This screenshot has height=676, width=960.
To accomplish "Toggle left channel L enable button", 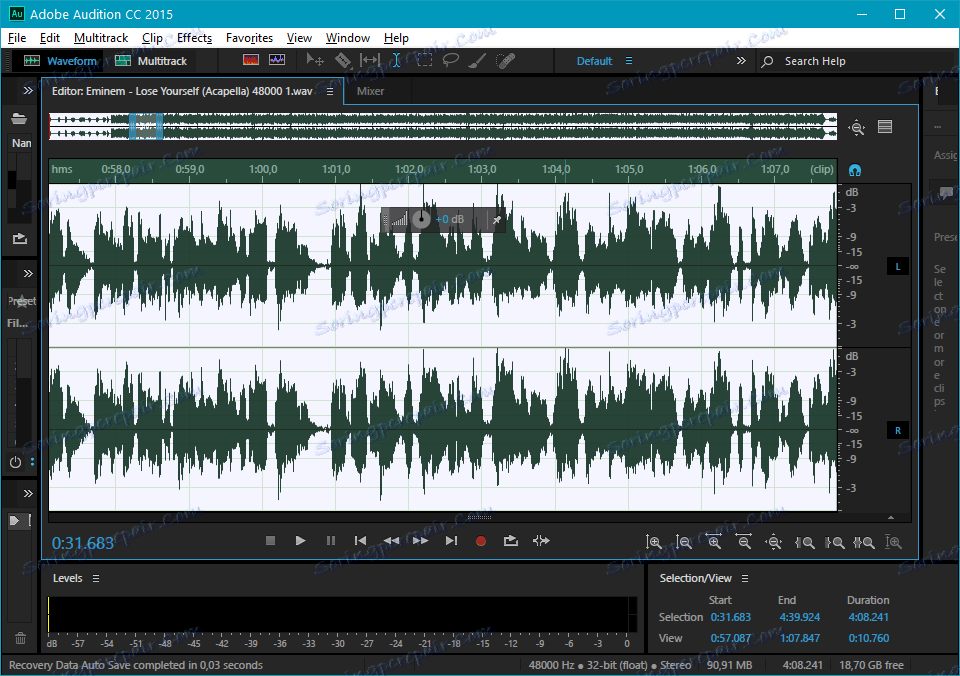I will (897, 267).
